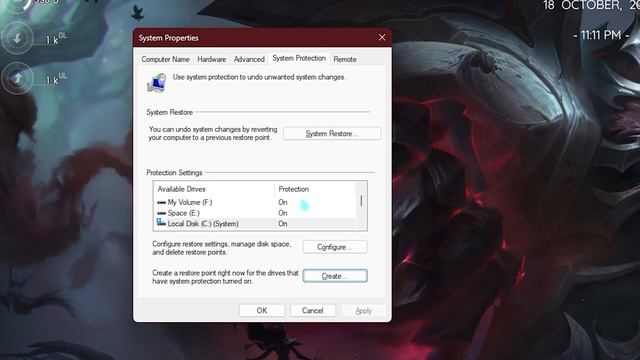640x360 pixels.
Task: Click the 18 OCTOBER date widget
Action: pos(591,5)
